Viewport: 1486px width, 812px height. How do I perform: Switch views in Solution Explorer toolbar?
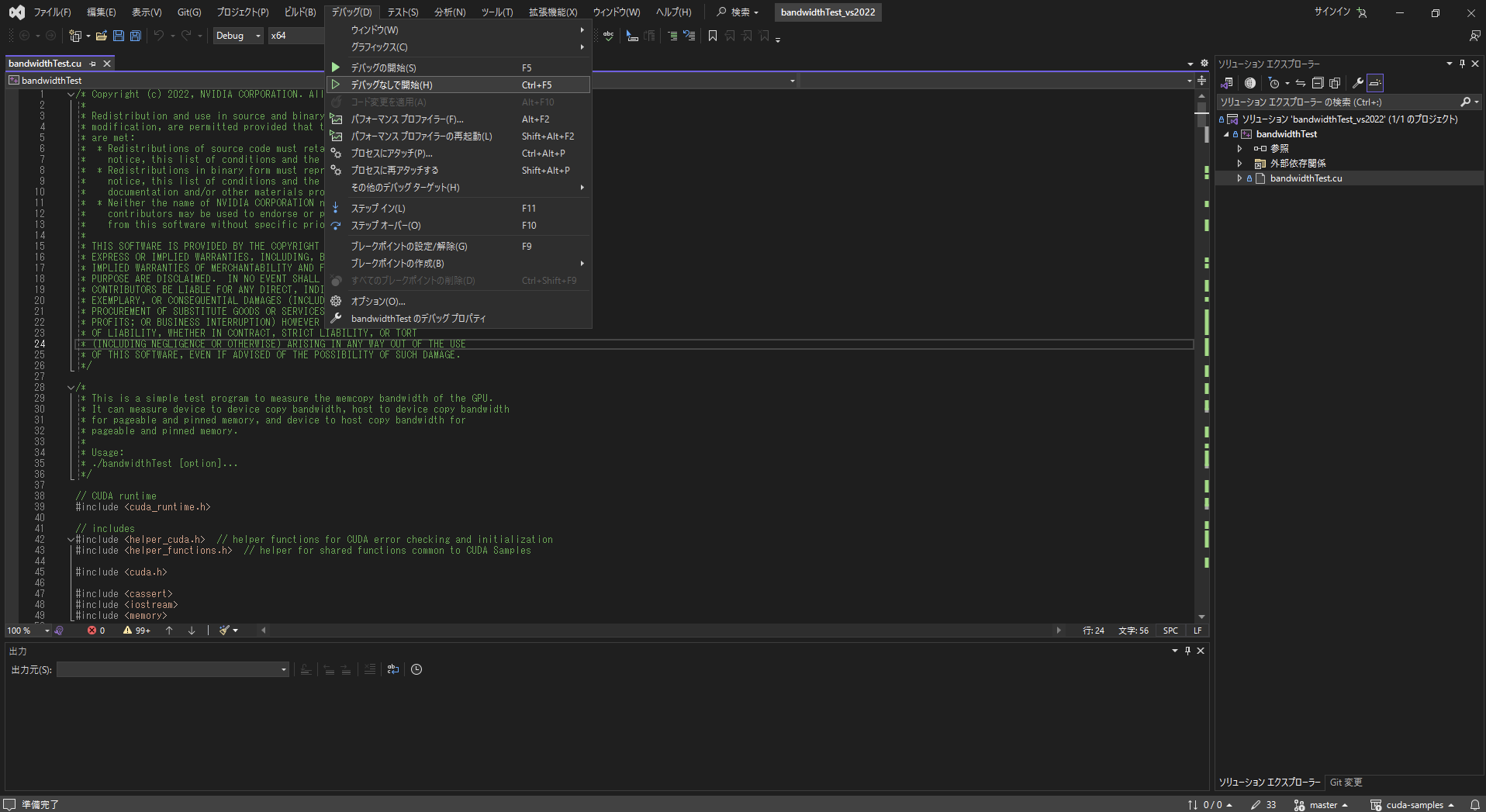(x=1227, y=83)
